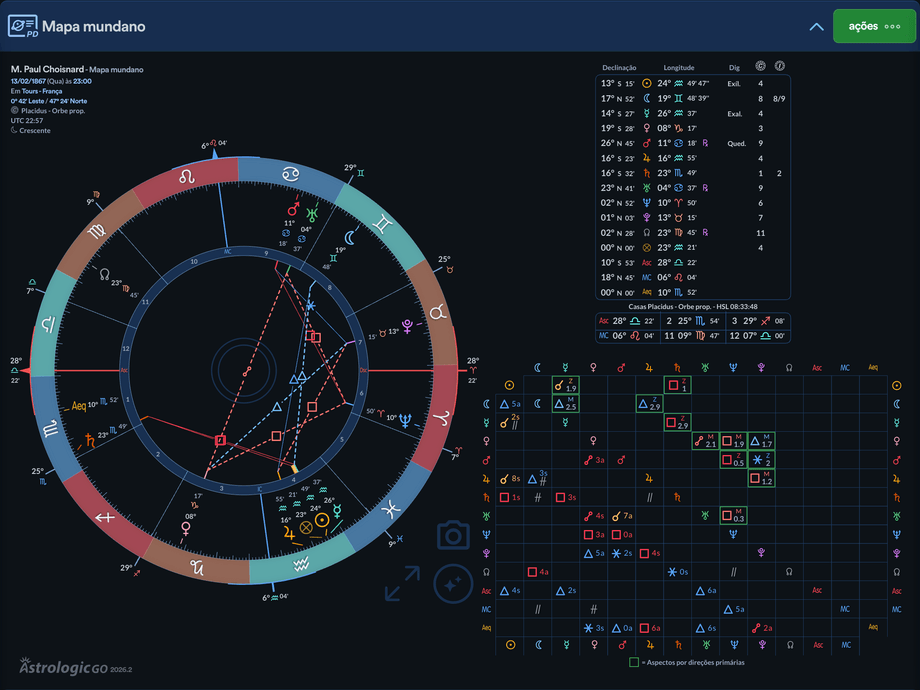Select the Uranus glyph next to Mars in the wheel
Screen dimensions: 920x690
(313, 214)
